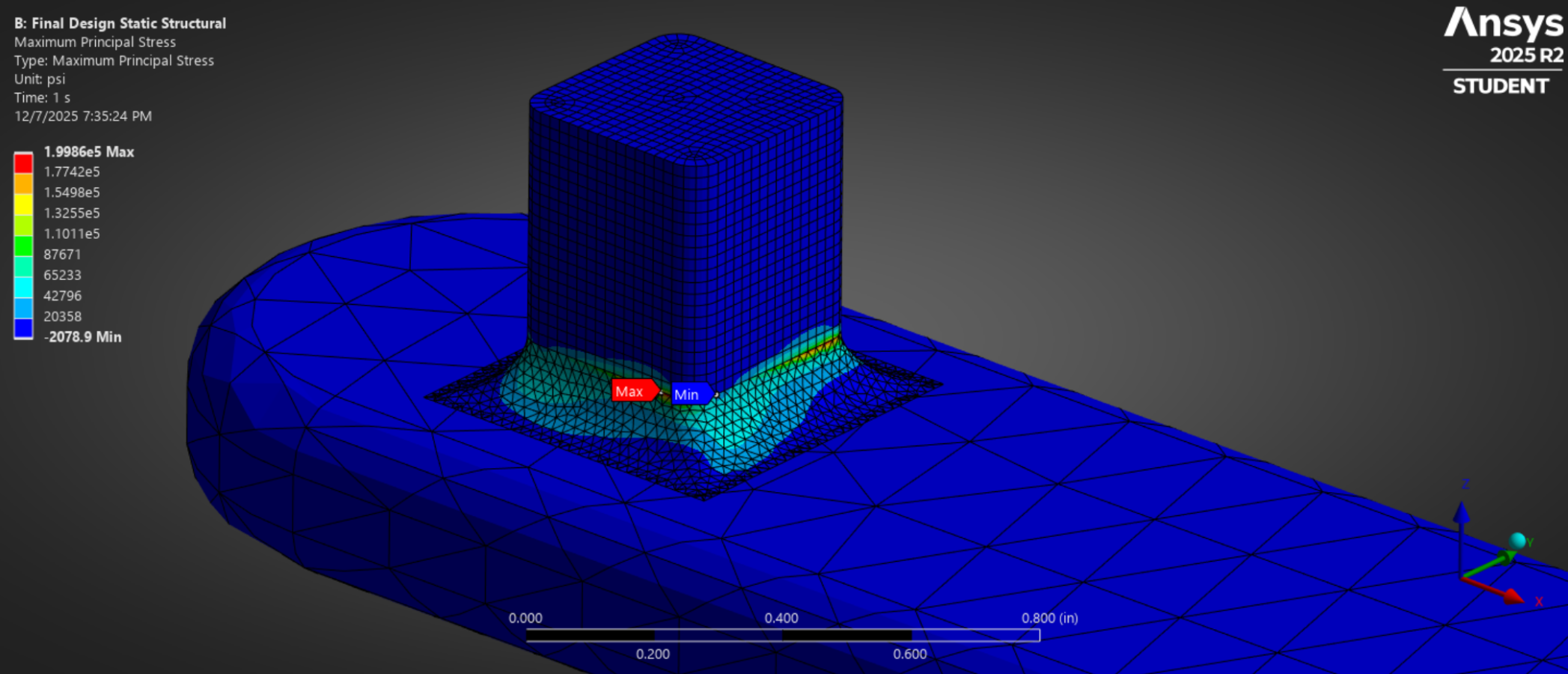
Task: Click the legend value 65233
Action: point(62,276)
